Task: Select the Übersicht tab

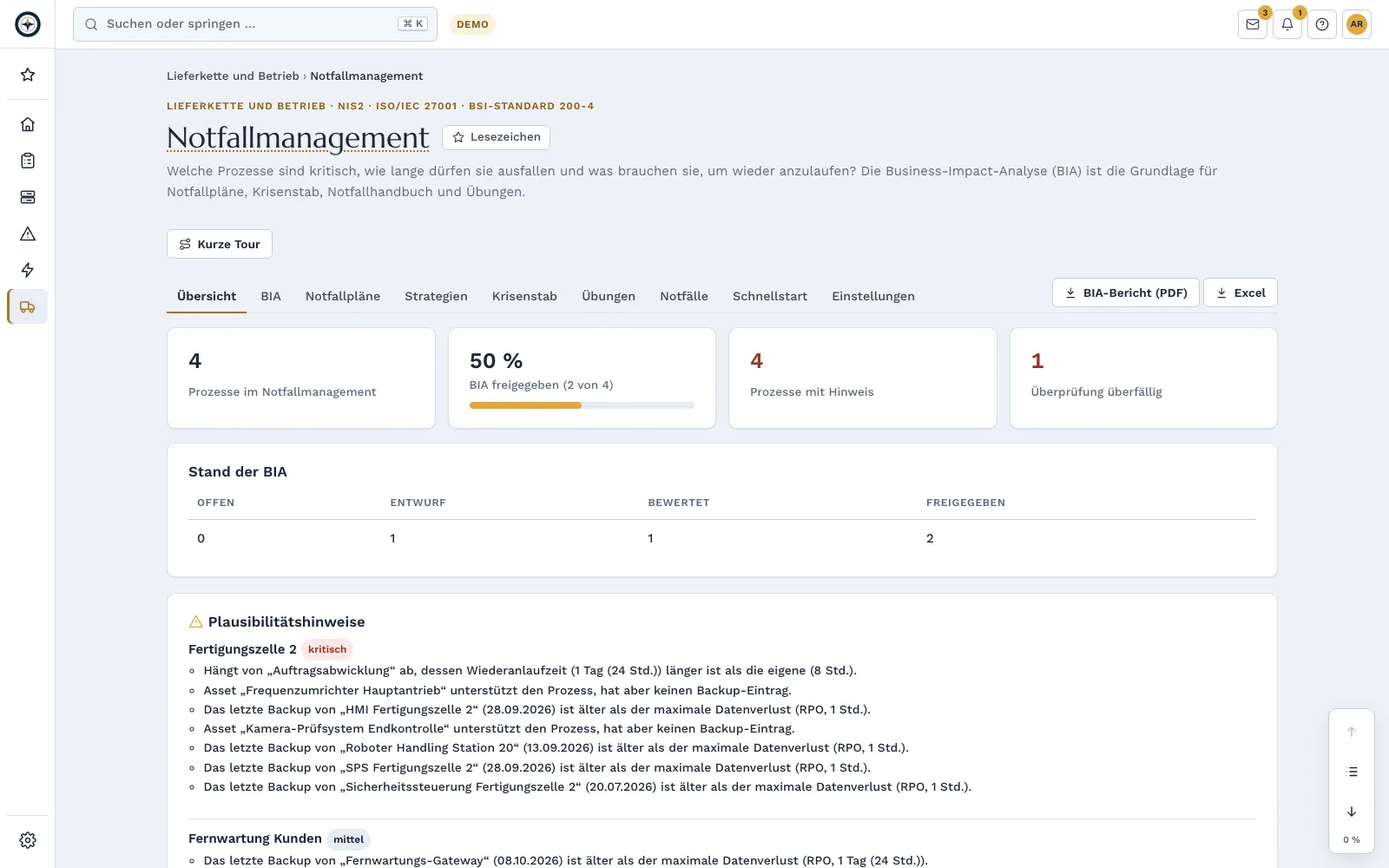Action: [207, 296]
